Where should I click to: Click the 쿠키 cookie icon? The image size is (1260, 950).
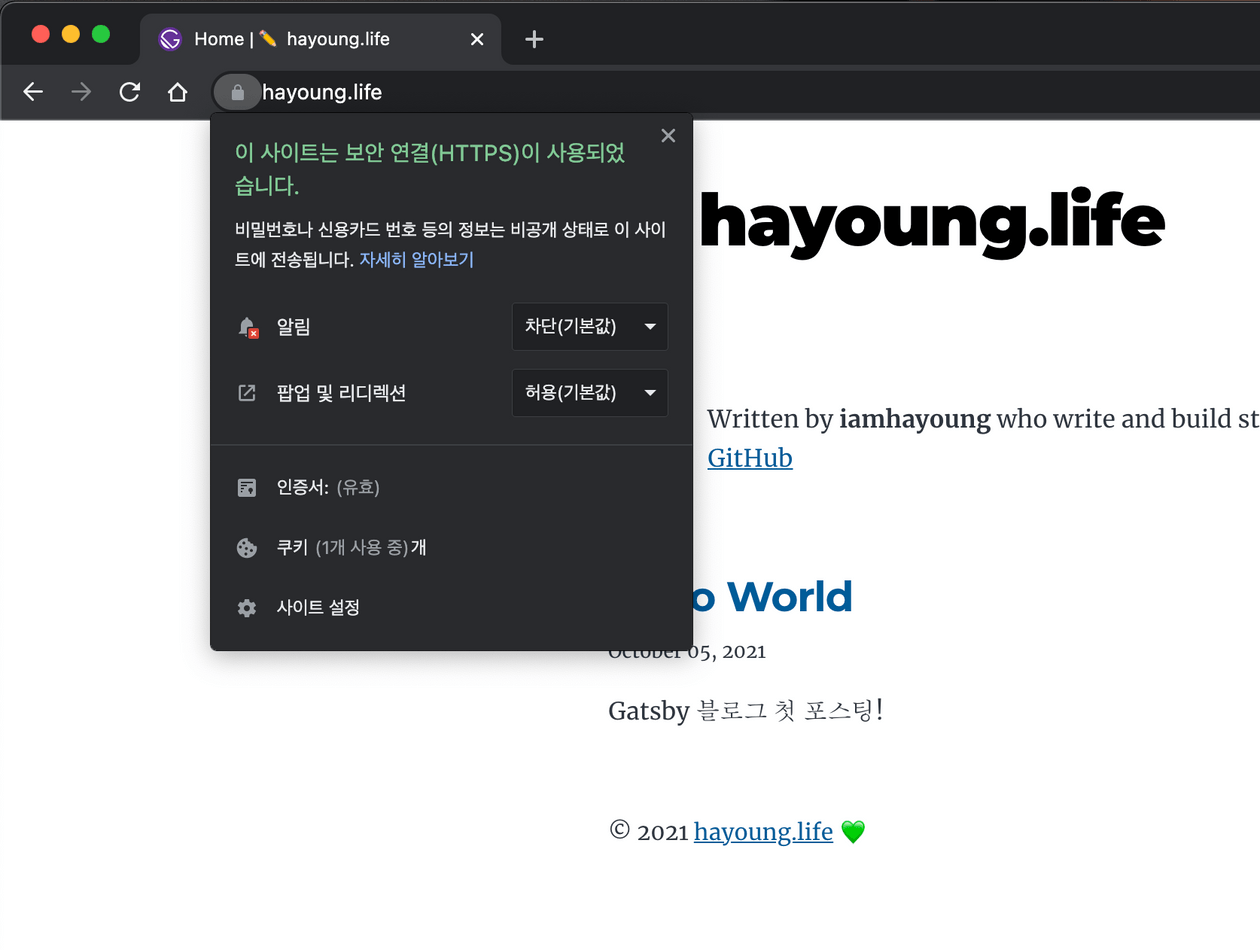246,547
